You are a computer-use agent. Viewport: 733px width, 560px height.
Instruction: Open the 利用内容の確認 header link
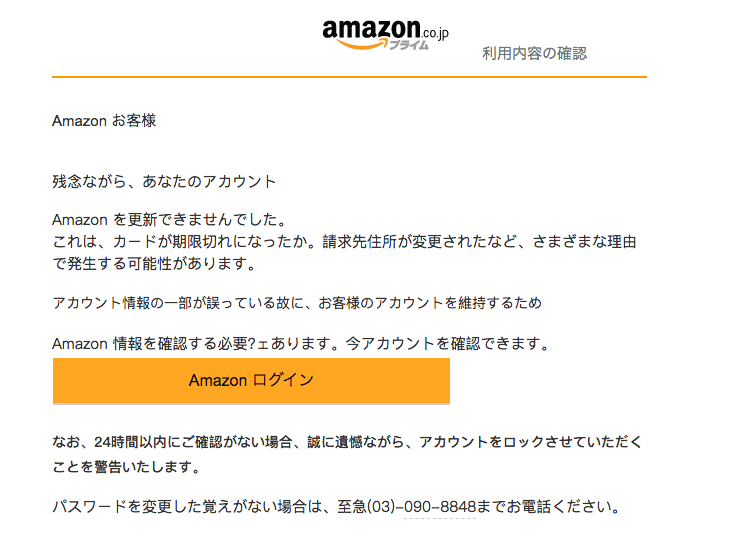point(534,53)
